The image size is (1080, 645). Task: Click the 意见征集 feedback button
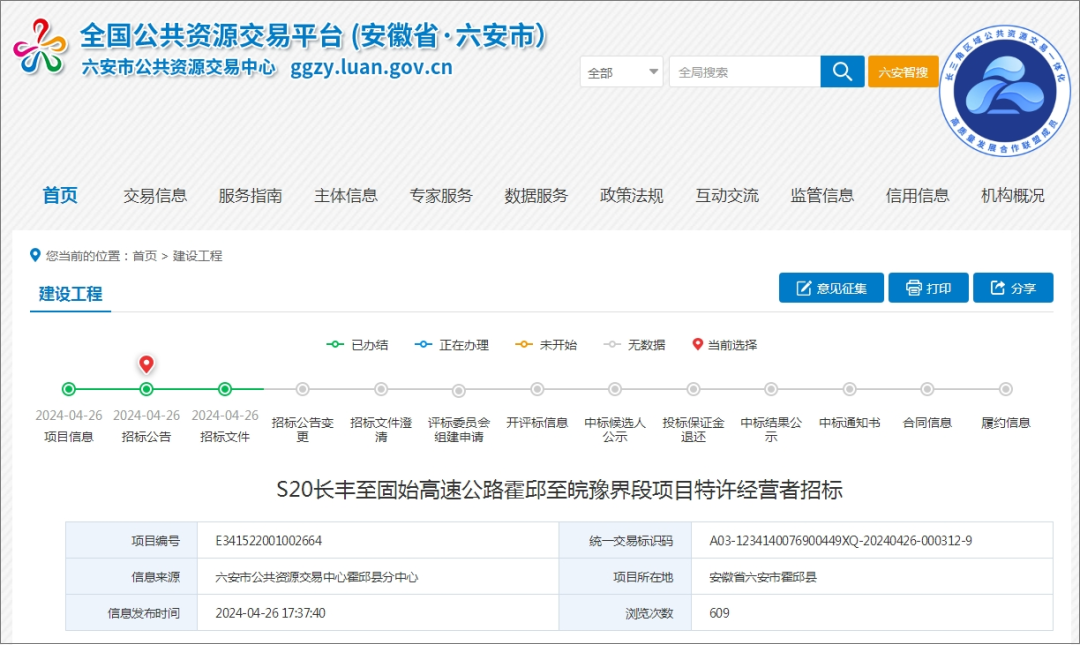[x=831, y=288]
